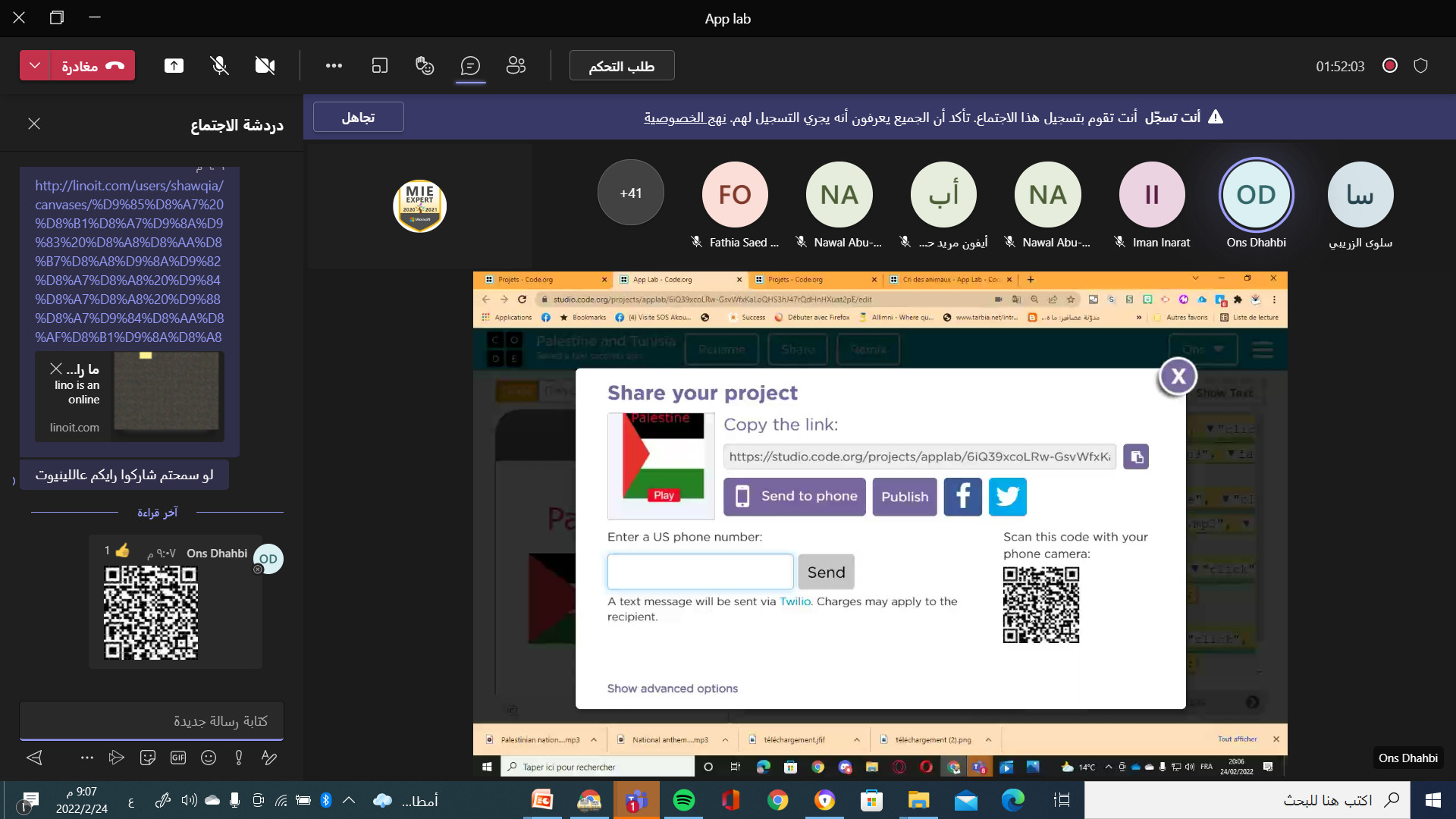Open the privacy policy link

pyautogui.click(x=685, y=117)
